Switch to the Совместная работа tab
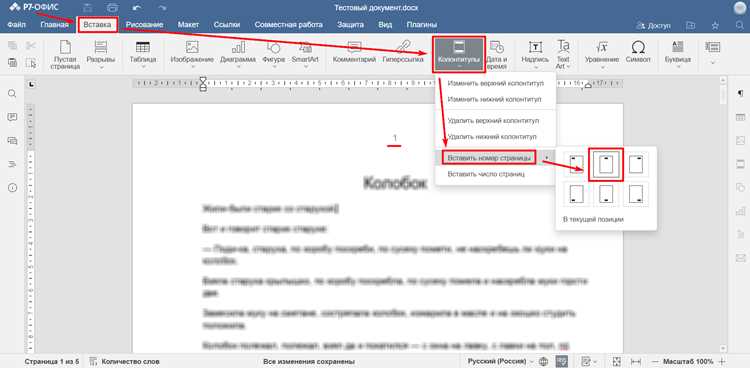Viewport: 750px width, 368px height. [288, 24]
